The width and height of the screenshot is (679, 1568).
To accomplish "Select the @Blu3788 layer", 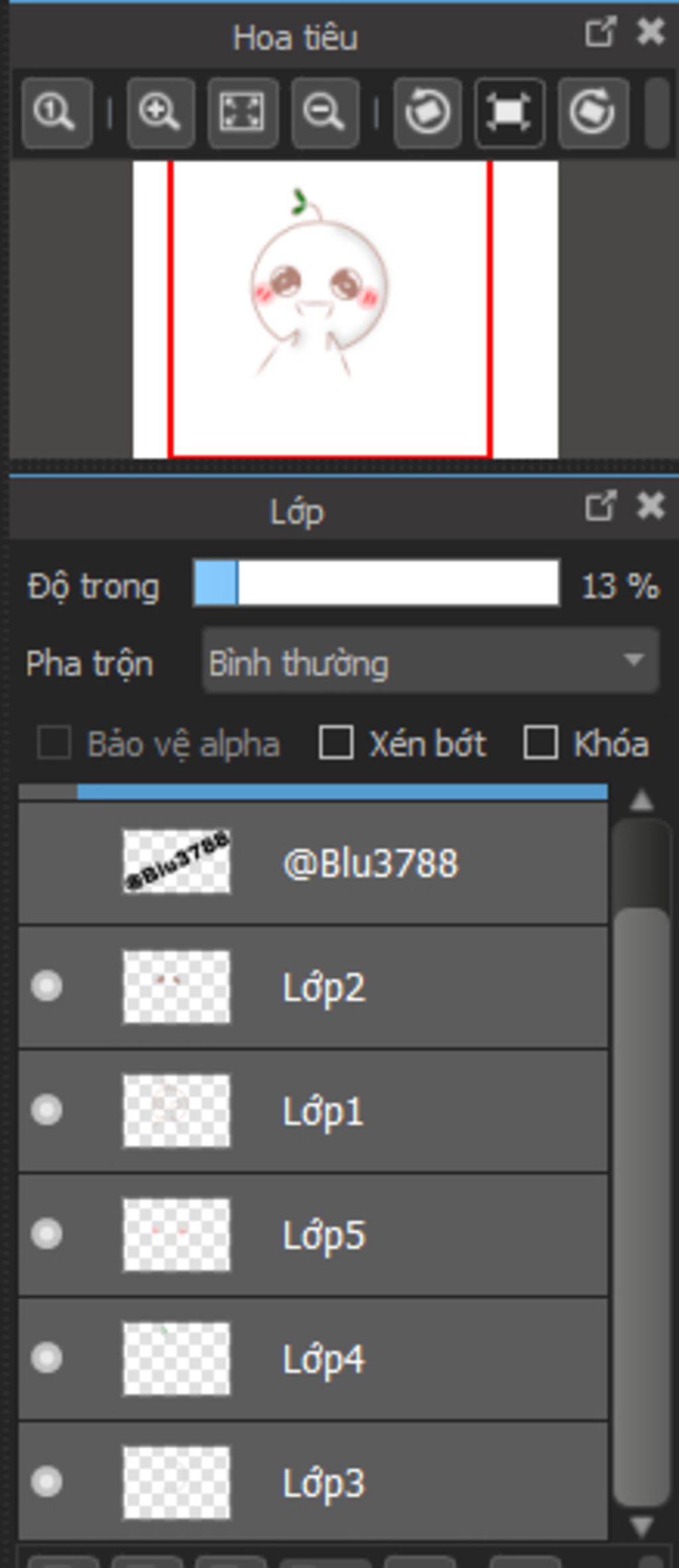I will pyautogui.click(x=370, y=863).
